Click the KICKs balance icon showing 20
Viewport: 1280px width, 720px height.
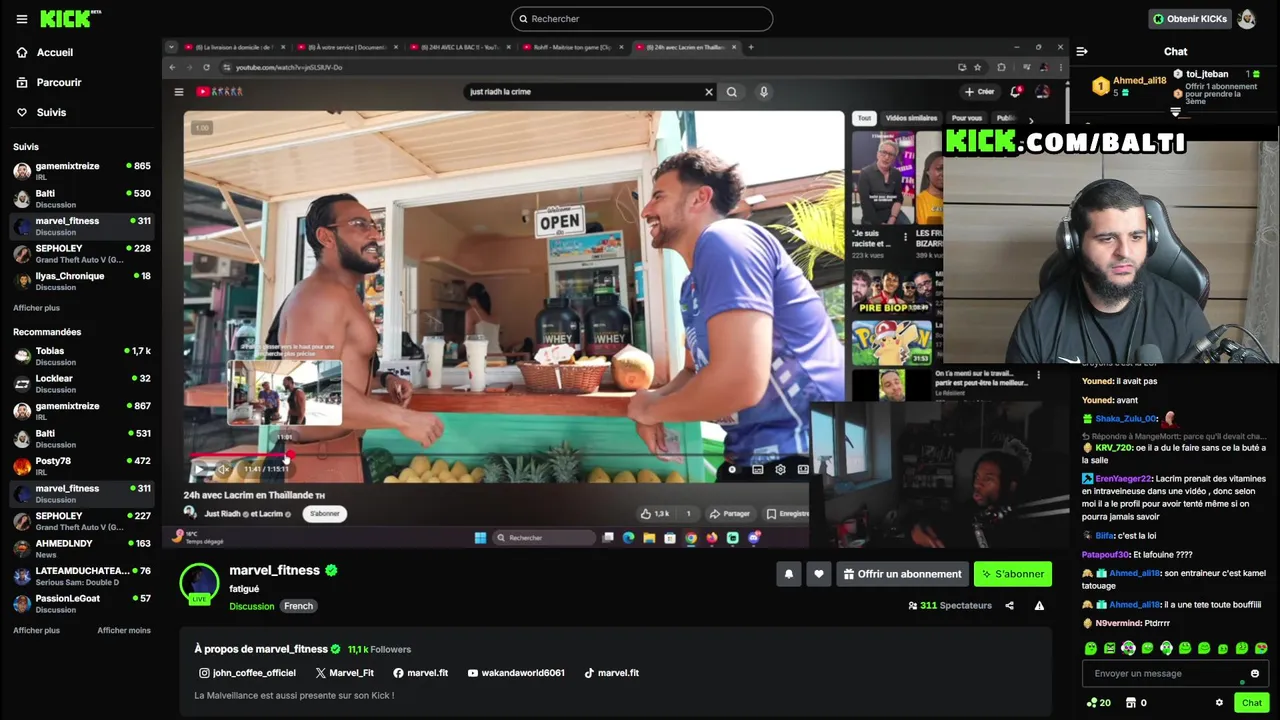(x=1098, y=703)
